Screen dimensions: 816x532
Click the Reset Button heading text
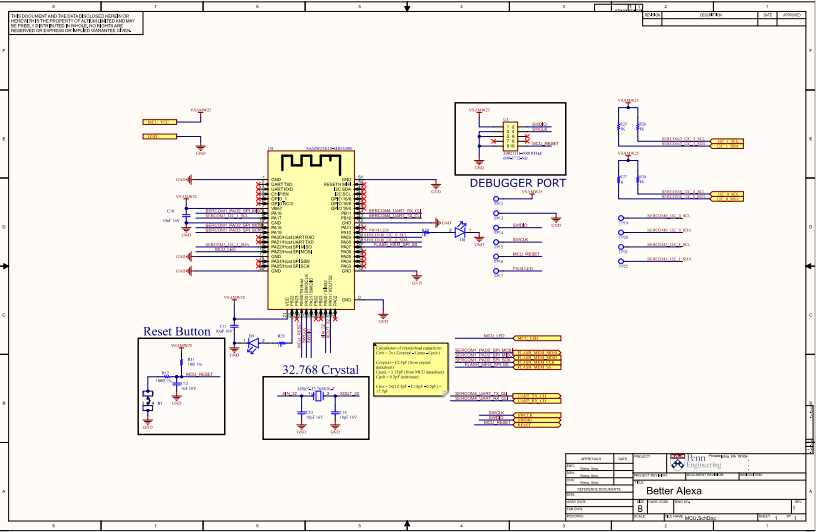(177, 331)
